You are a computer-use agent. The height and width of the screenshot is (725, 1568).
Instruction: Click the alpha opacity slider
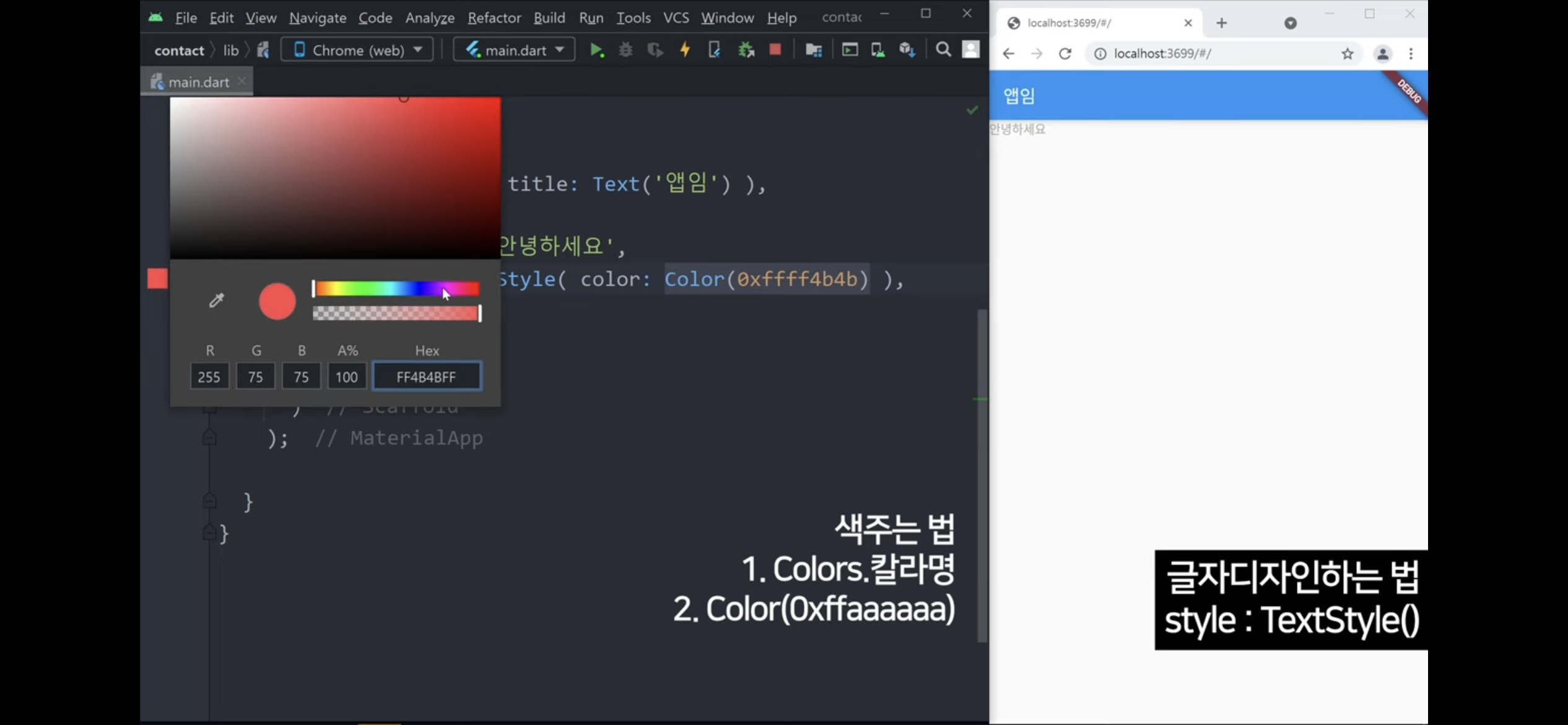click(396, 314)
